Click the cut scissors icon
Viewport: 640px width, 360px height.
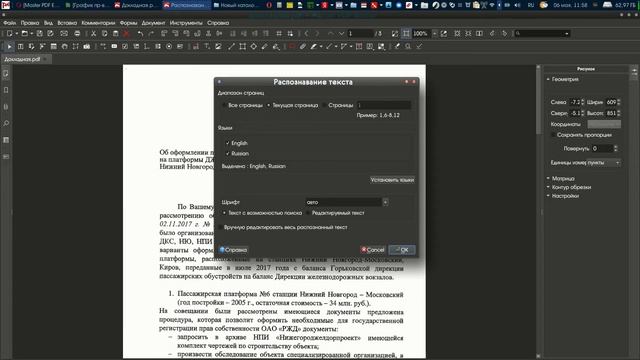[93, 33]
